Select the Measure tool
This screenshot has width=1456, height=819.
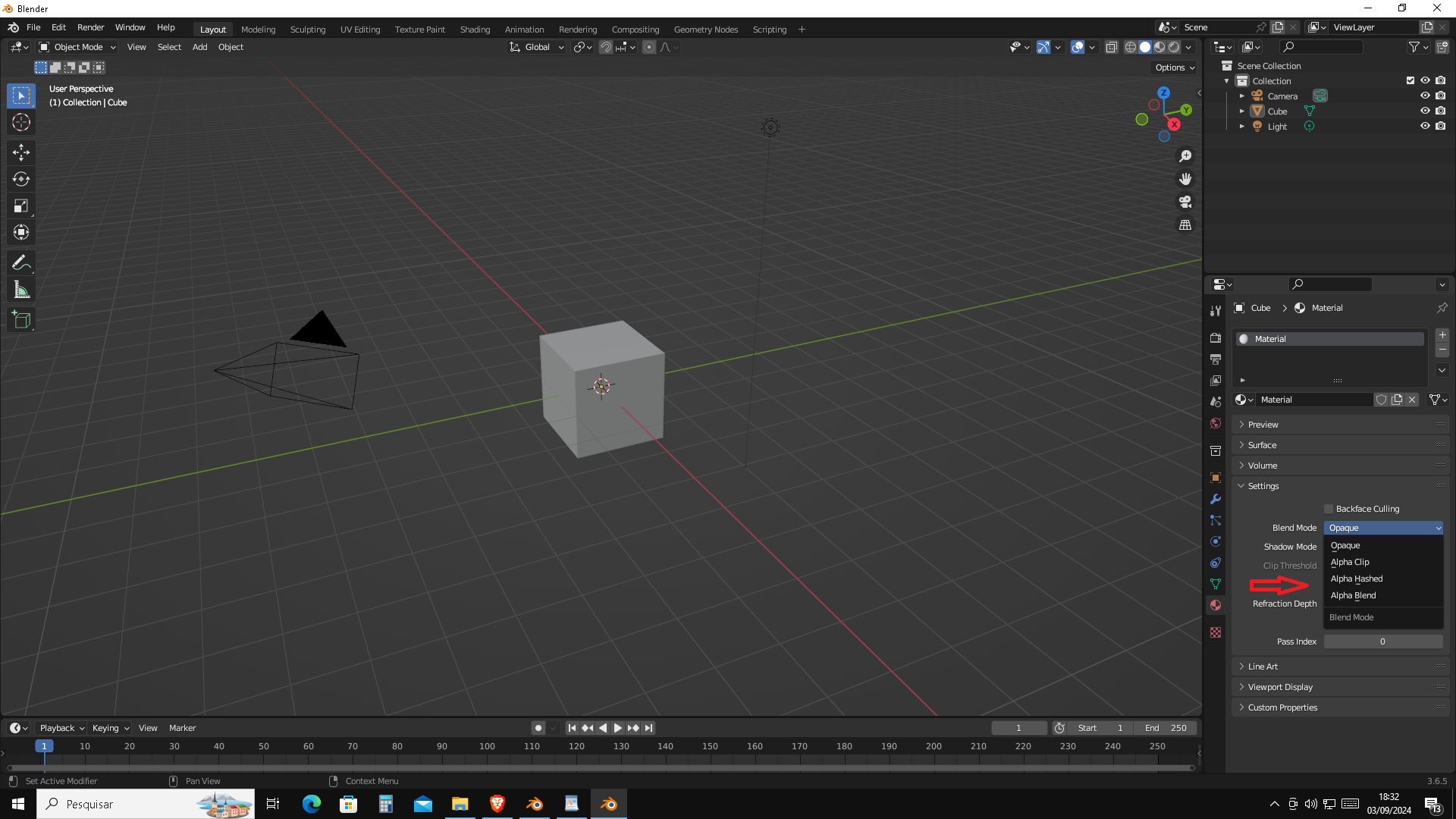[21, 290]
